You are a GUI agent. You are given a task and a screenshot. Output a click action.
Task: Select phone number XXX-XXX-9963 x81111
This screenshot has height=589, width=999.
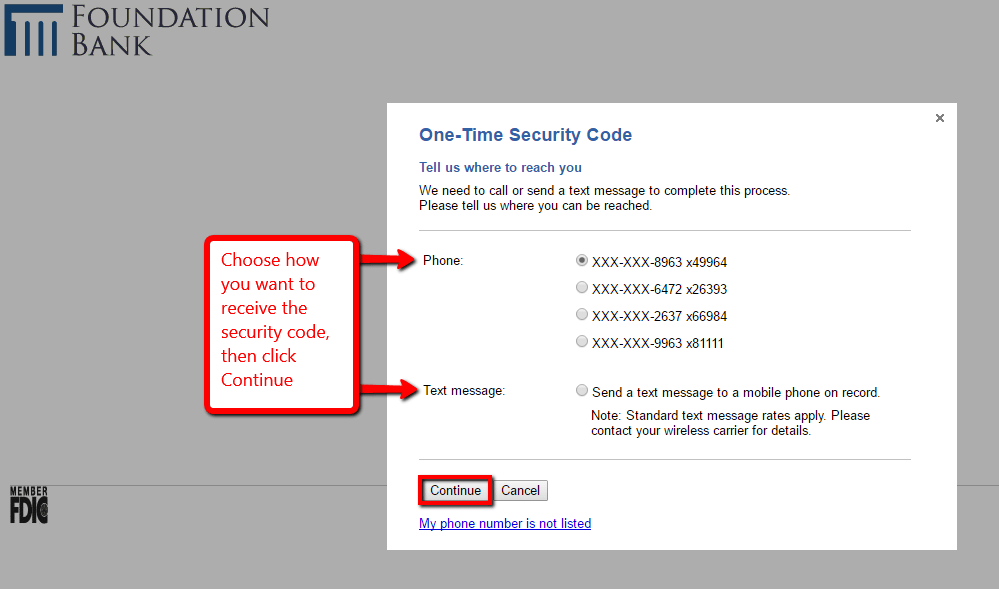click(582, 341)
